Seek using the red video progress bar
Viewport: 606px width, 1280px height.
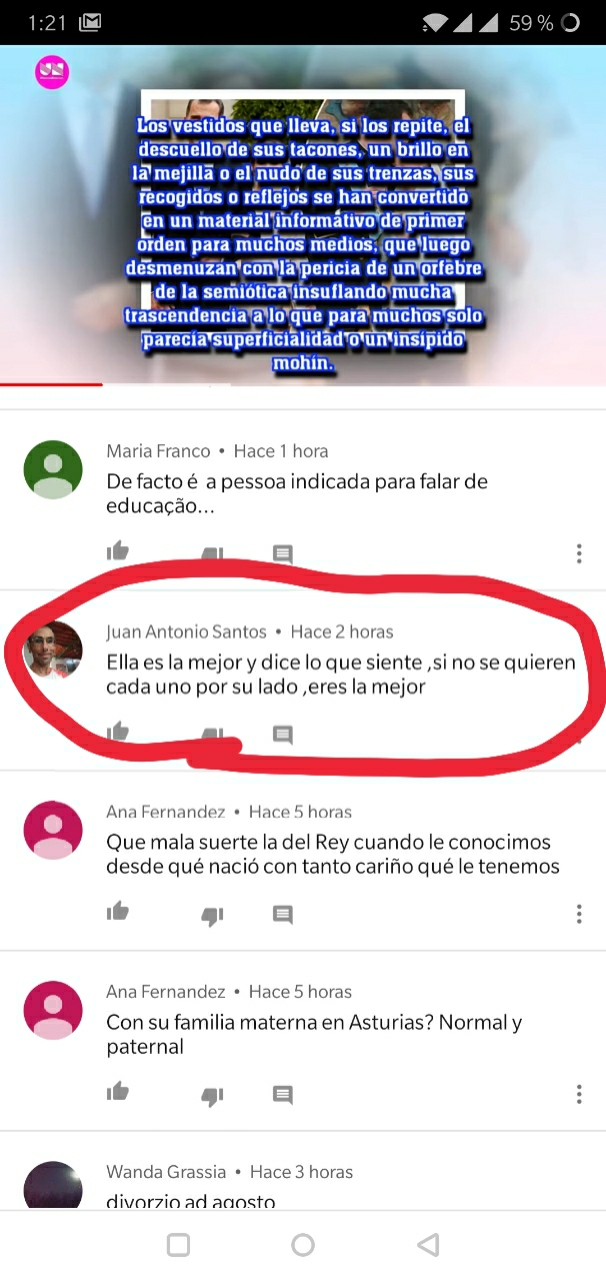point(303,385)
